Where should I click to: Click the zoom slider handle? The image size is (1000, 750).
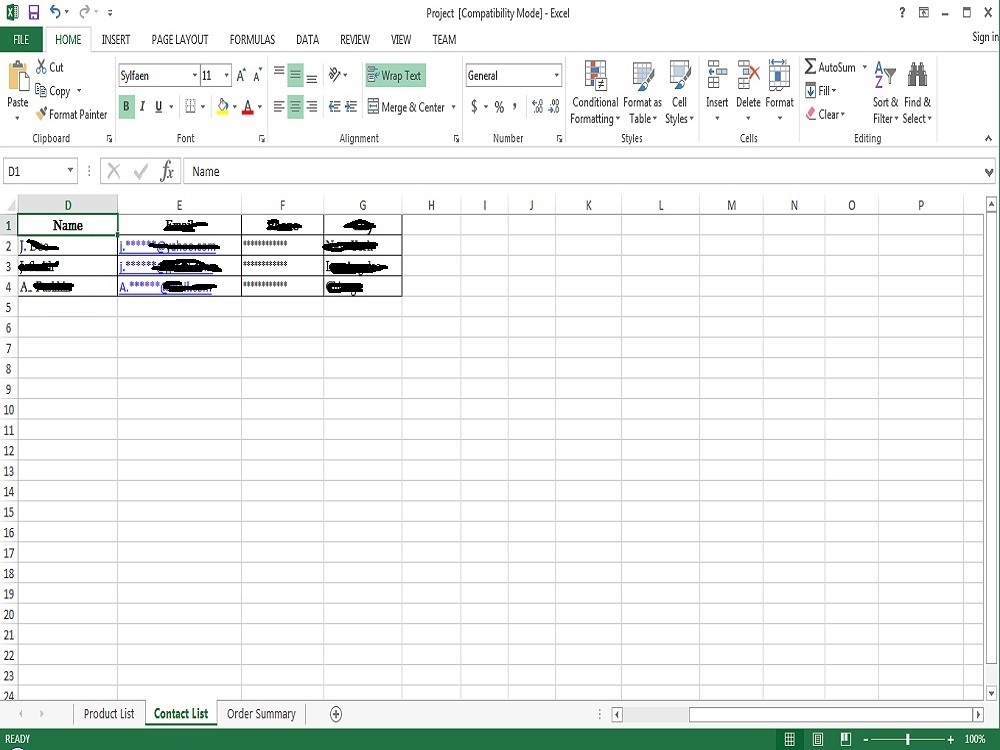click(908, 739)
